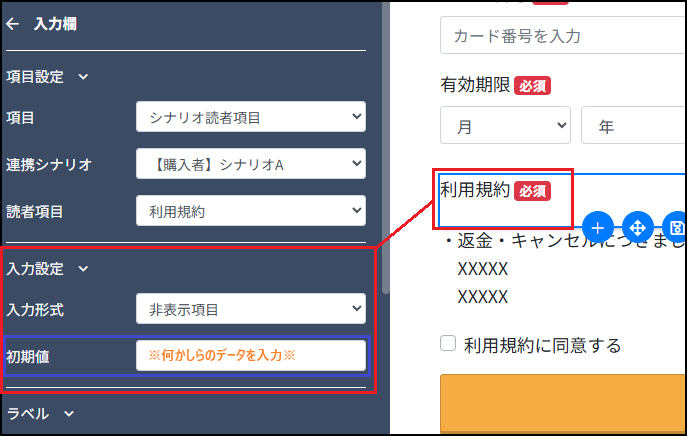Click the settings panel vertical scrollbar
This screenshot has height=436, width=687.
(385, 150)
